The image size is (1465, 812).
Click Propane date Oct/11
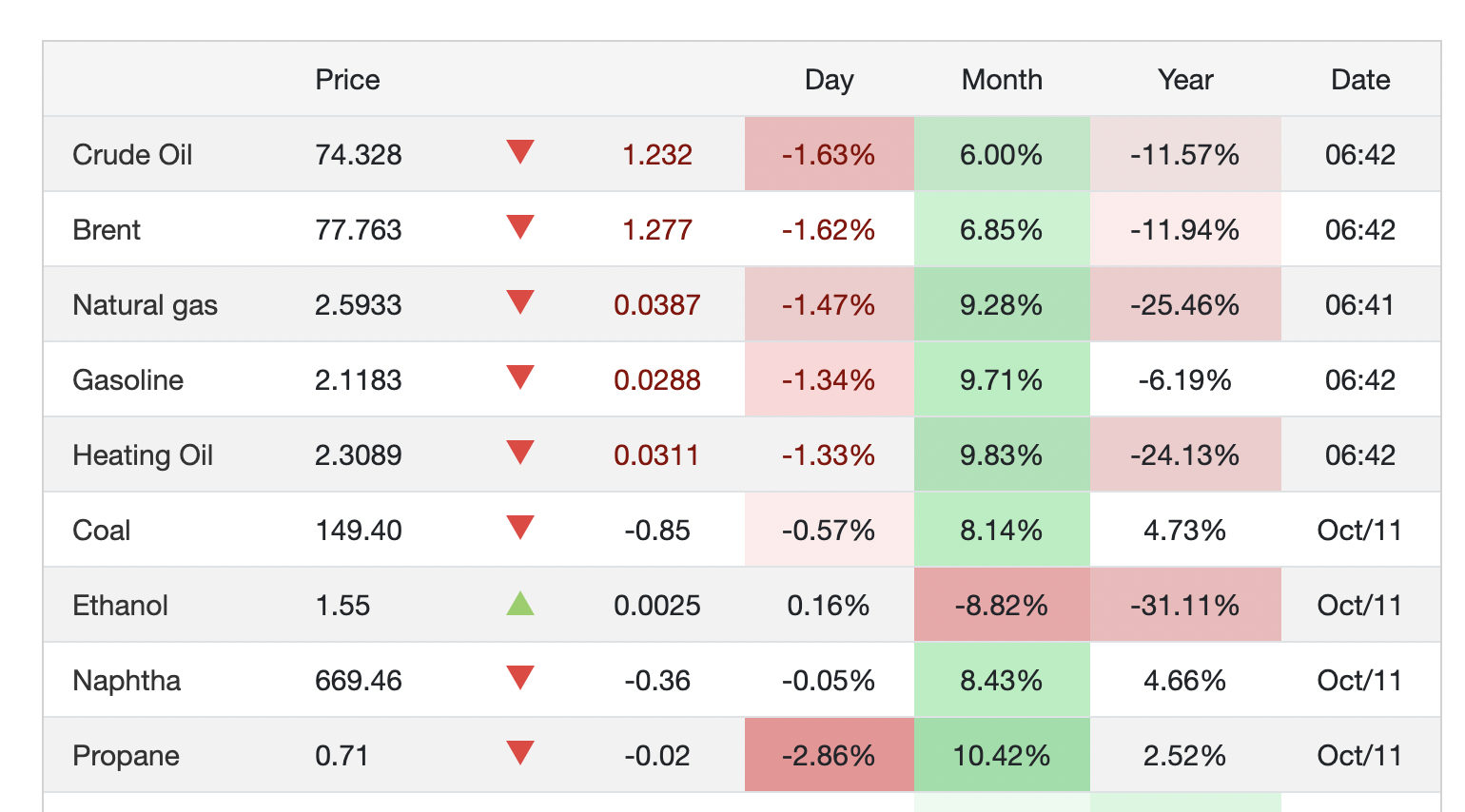click(1360, 755)
